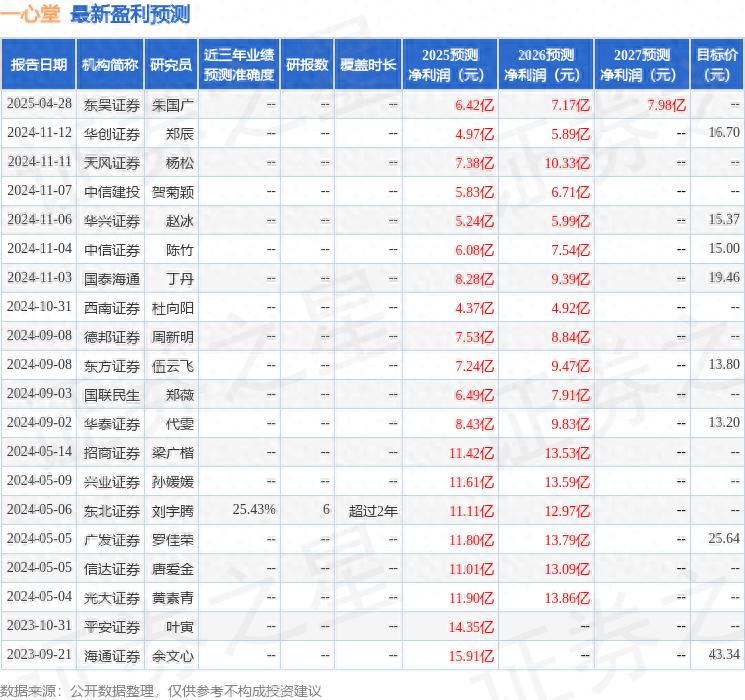The image size is (745, 700).
Task: Select analyst 梁广楷
Action: click(x=172, y=453)
